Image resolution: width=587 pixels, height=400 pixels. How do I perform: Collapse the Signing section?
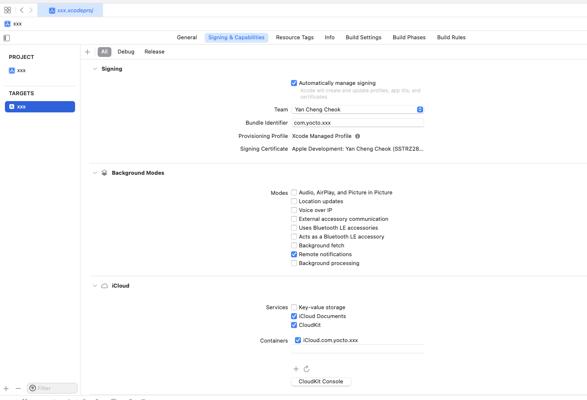click(x=95, y=69)
